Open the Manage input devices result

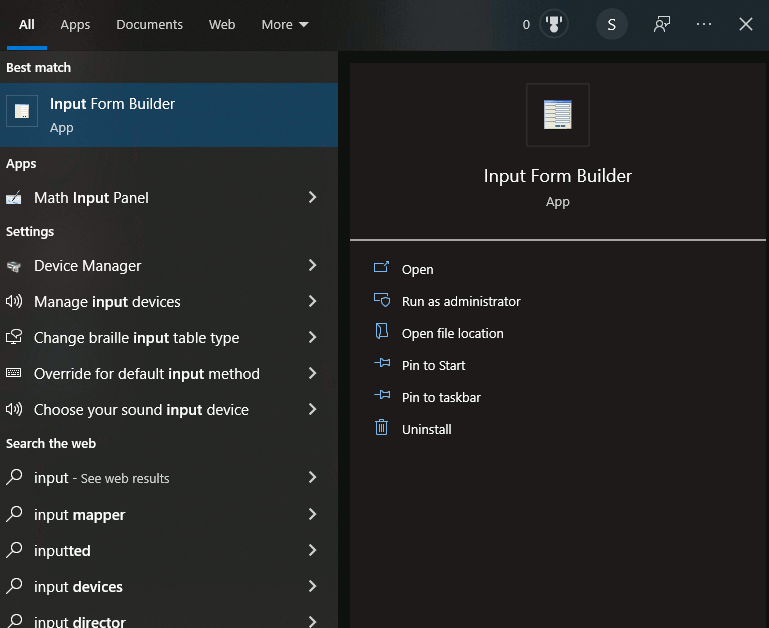[169, 302]
